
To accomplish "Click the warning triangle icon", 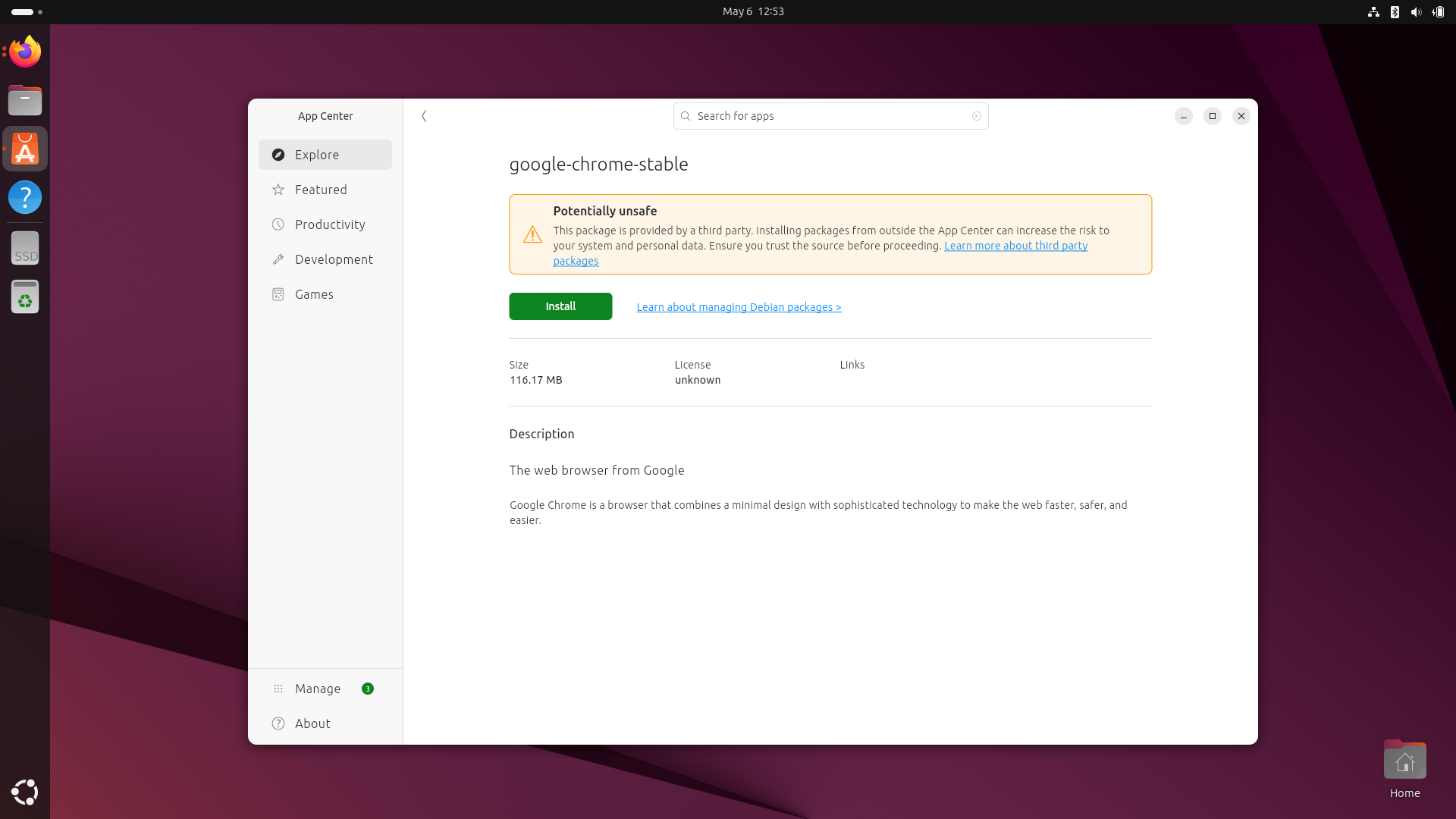I will click(532, 234).
